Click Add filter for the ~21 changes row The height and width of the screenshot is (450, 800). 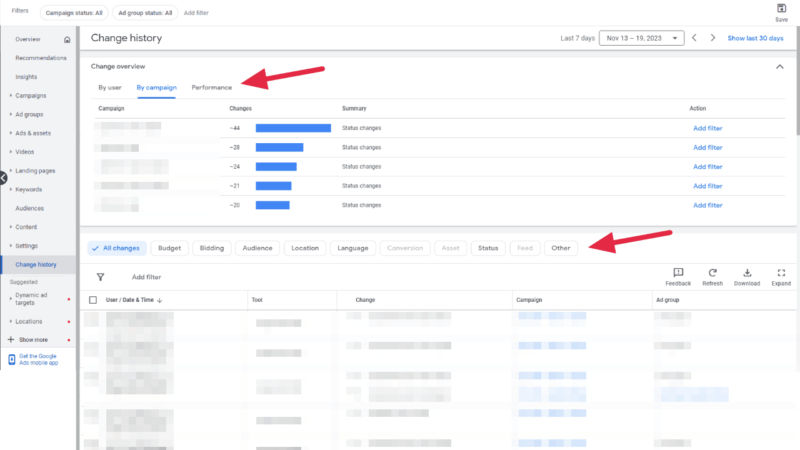[x=707, y=186]
